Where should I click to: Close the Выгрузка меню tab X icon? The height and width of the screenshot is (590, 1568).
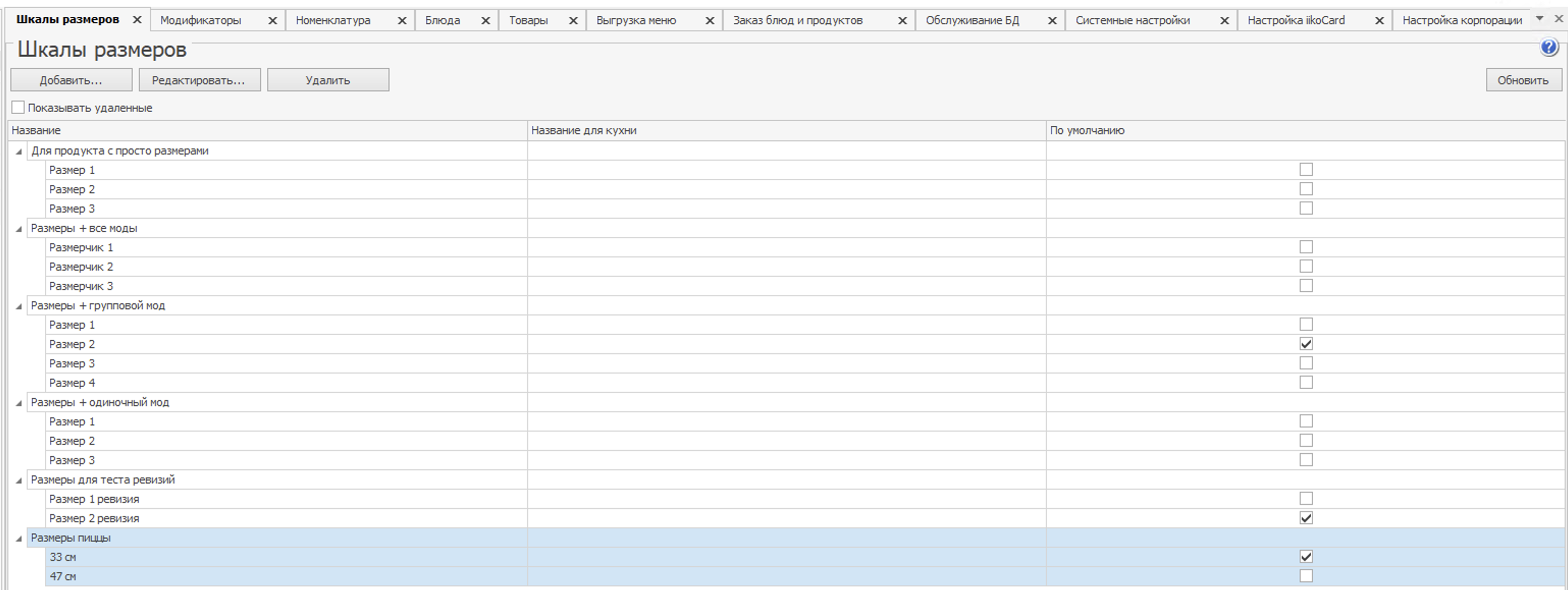(710, 21)
